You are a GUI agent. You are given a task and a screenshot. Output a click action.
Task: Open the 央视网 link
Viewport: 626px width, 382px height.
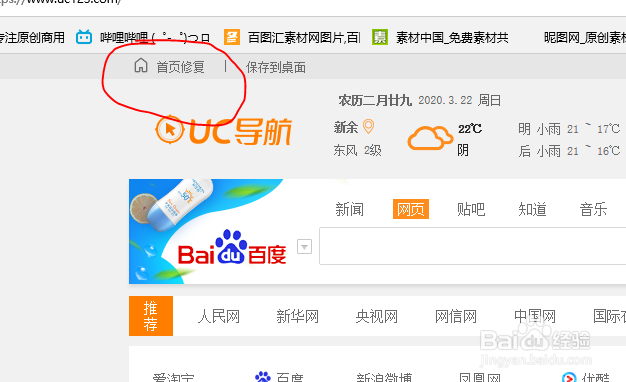[x=376, y=316]
